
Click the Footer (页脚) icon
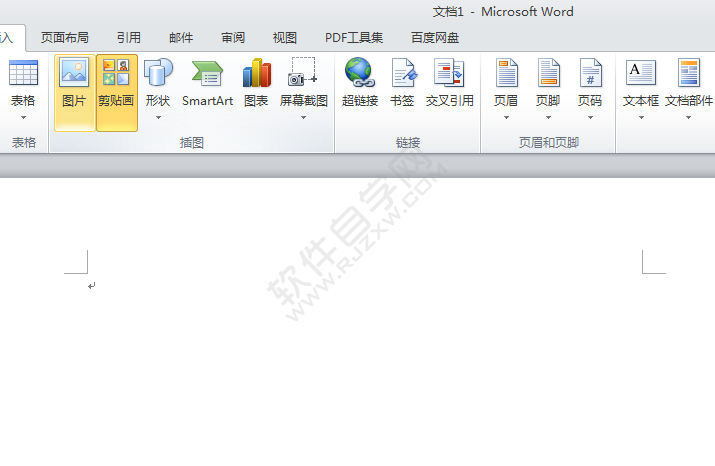[548, 72]
